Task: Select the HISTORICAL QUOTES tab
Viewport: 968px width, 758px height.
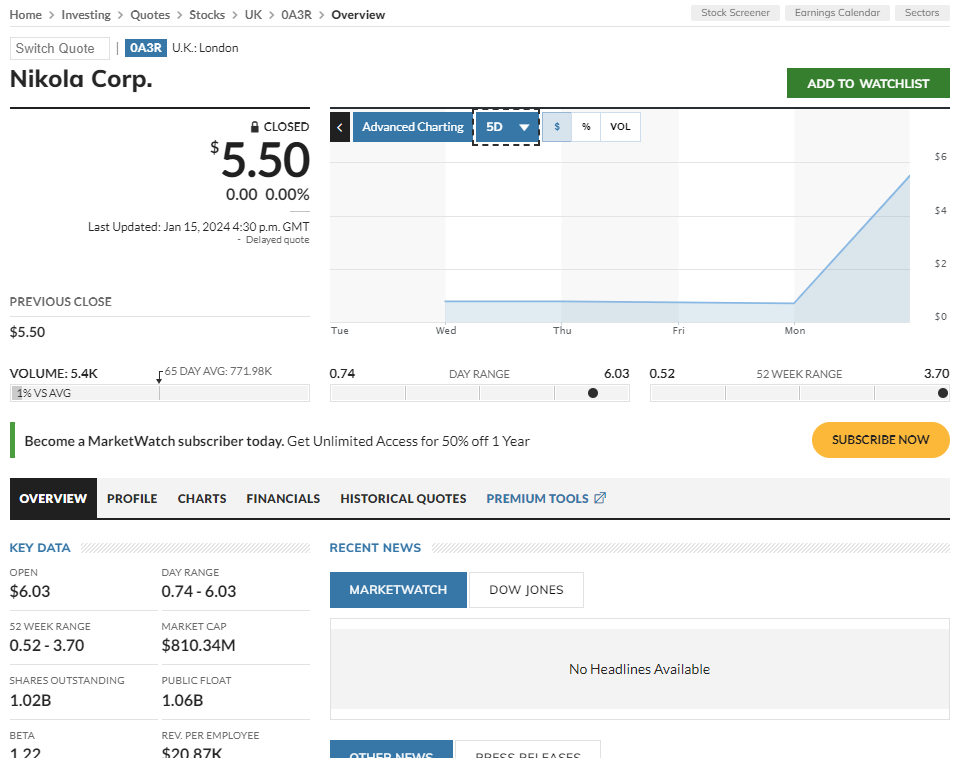Action: (403, 498)
